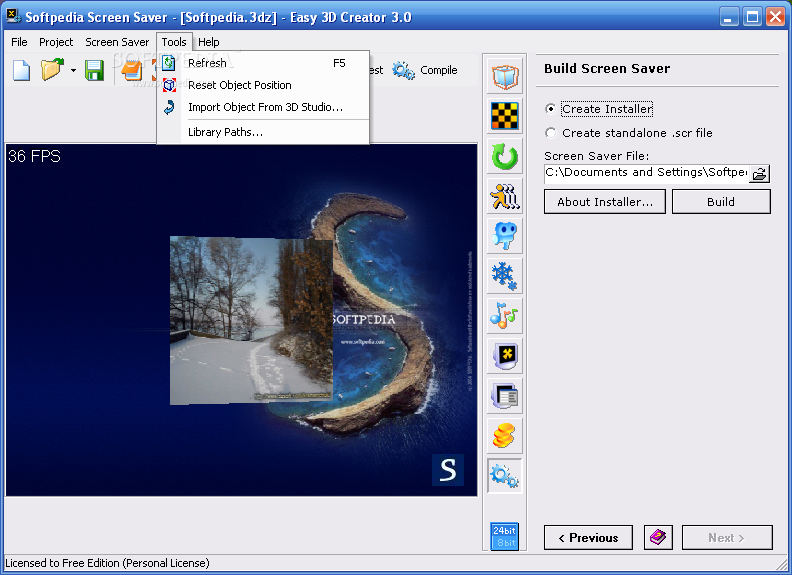Click the S logo in preview corner

[448, 470]
